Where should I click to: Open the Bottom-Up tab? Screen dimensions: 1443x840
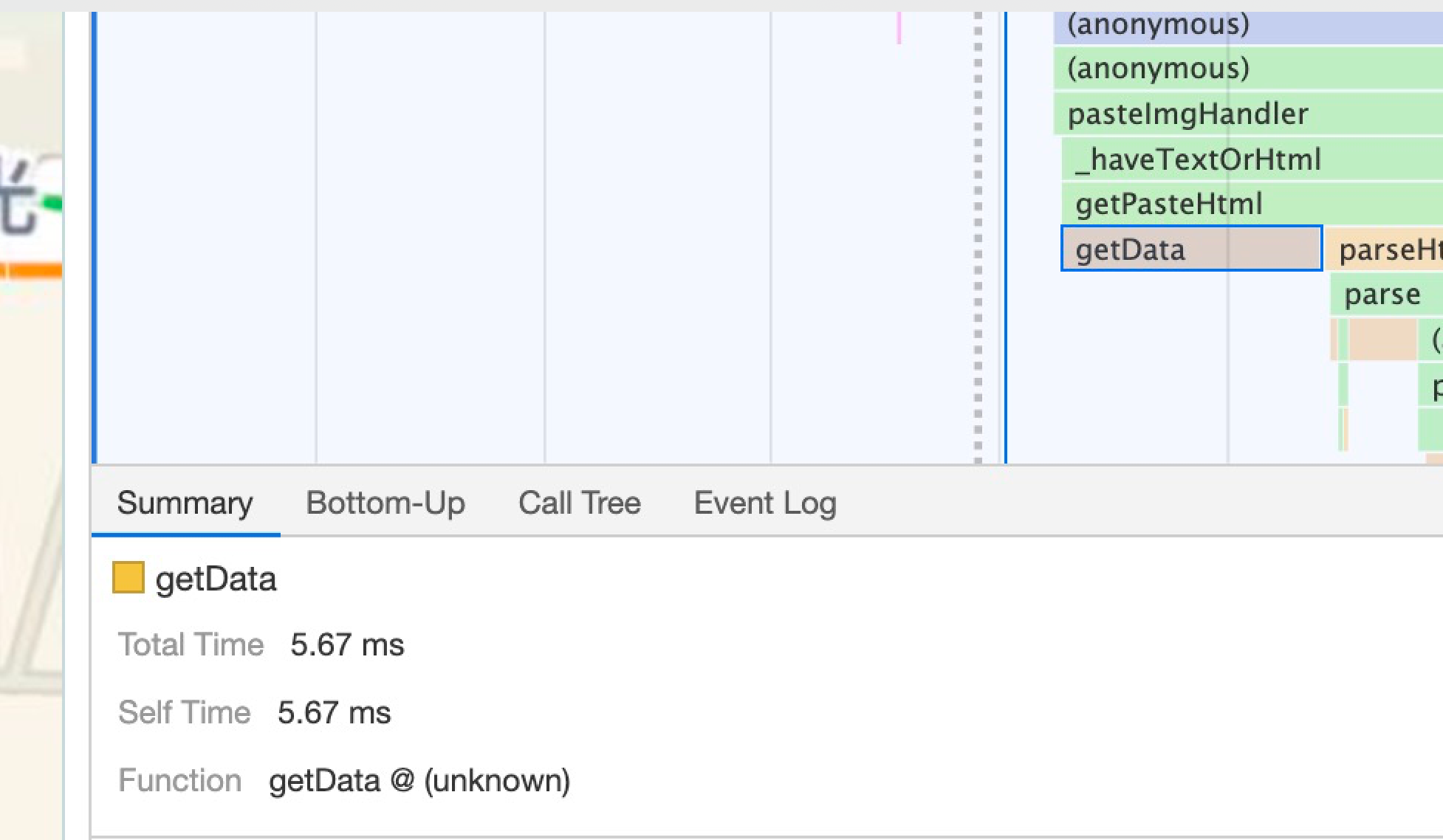click(385, 503)
